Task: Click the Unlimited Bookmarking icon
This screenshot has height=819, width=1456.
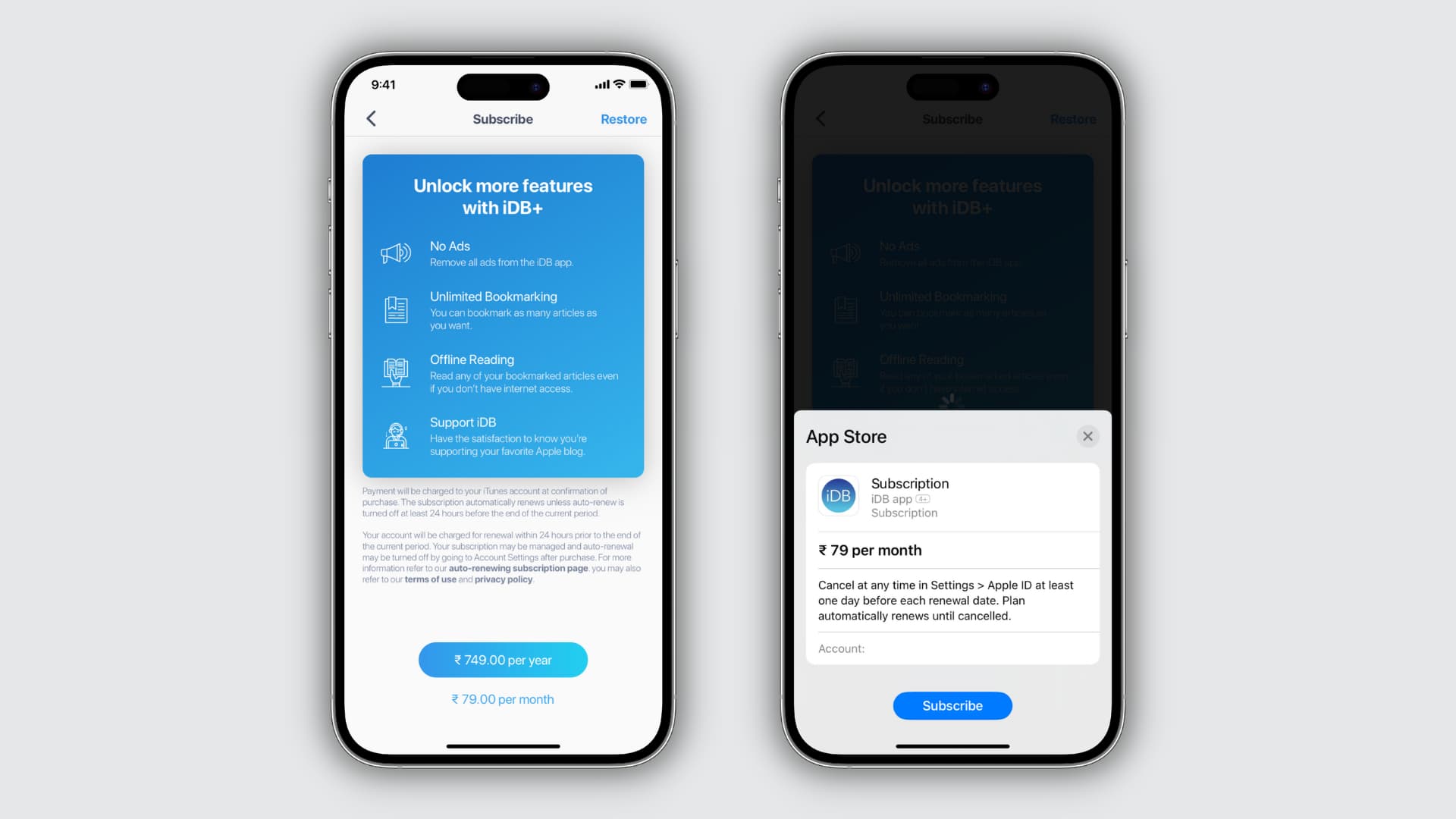Action: (395, 308)
